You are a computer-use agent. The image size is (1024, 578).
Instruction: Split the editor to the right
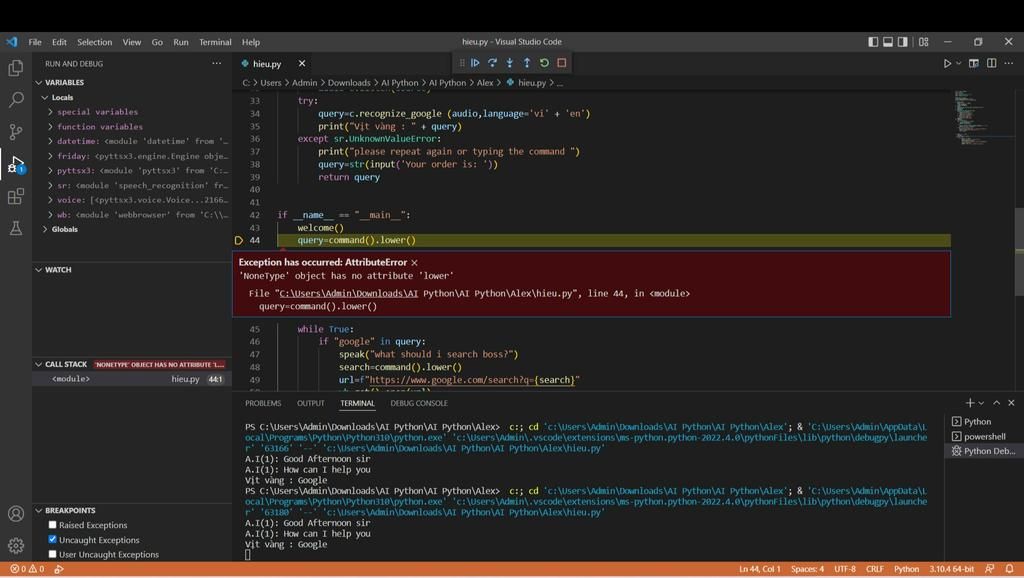click(991, 63)
